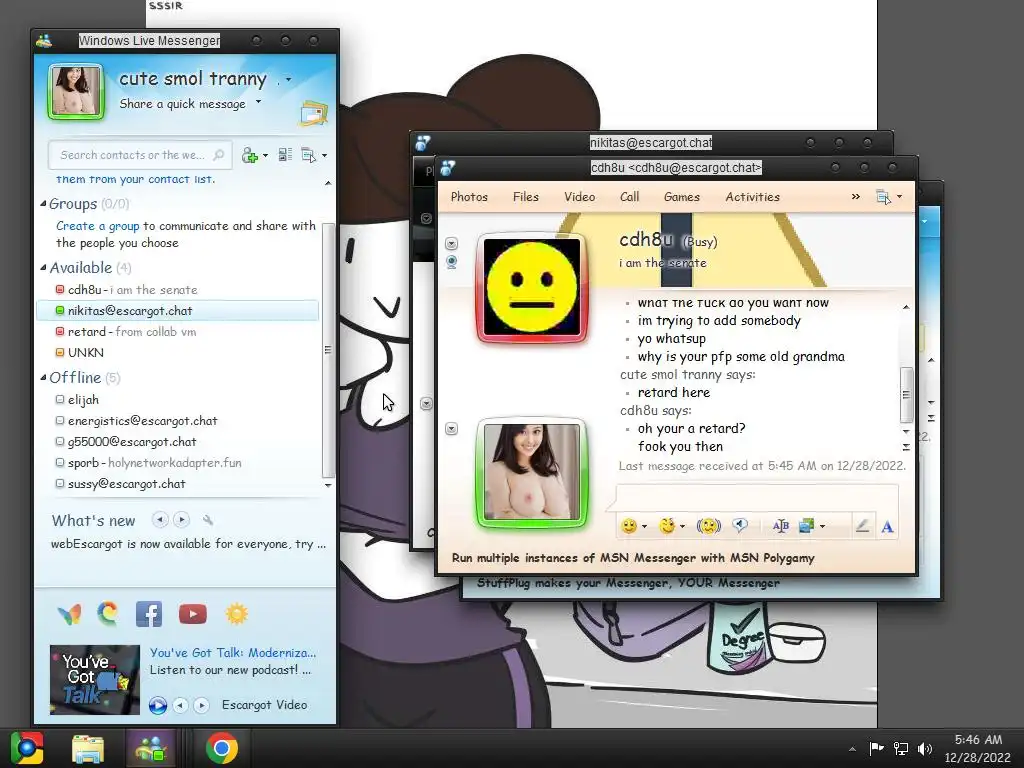Click contact list scrollbar up arrow
This screenshot has height=768, width=1024.
coord(328,183)
